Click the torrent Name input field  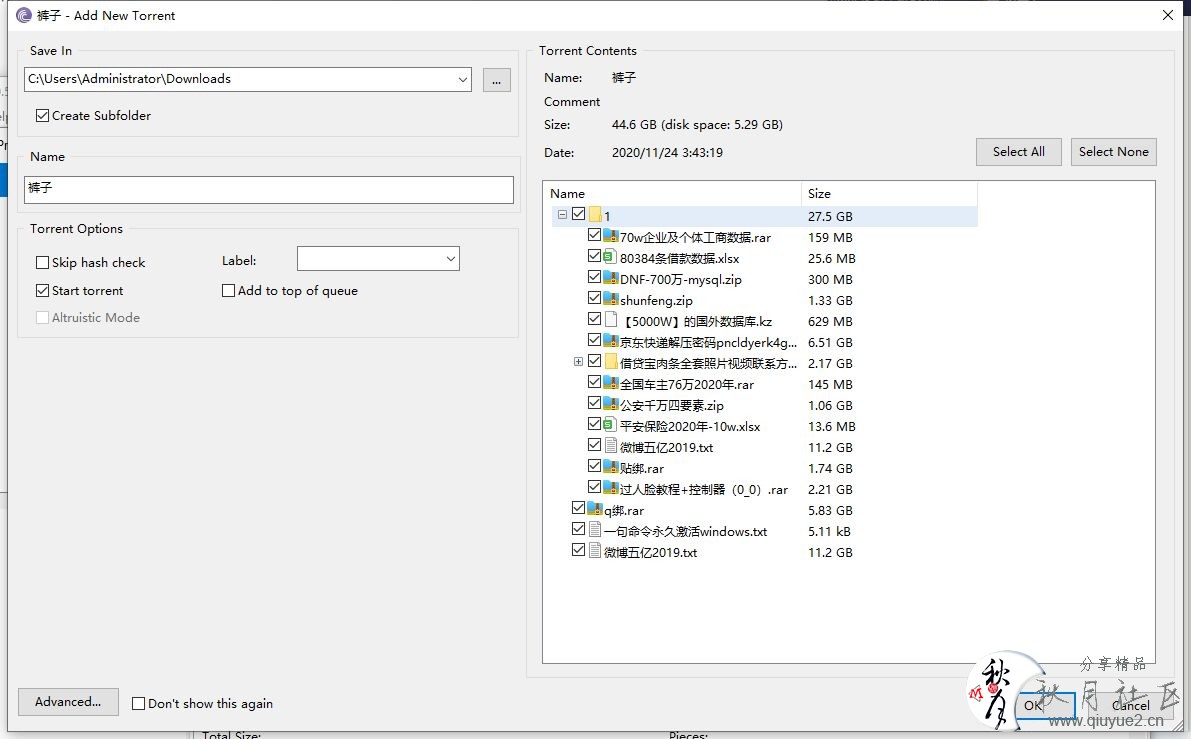coord(269,189)
